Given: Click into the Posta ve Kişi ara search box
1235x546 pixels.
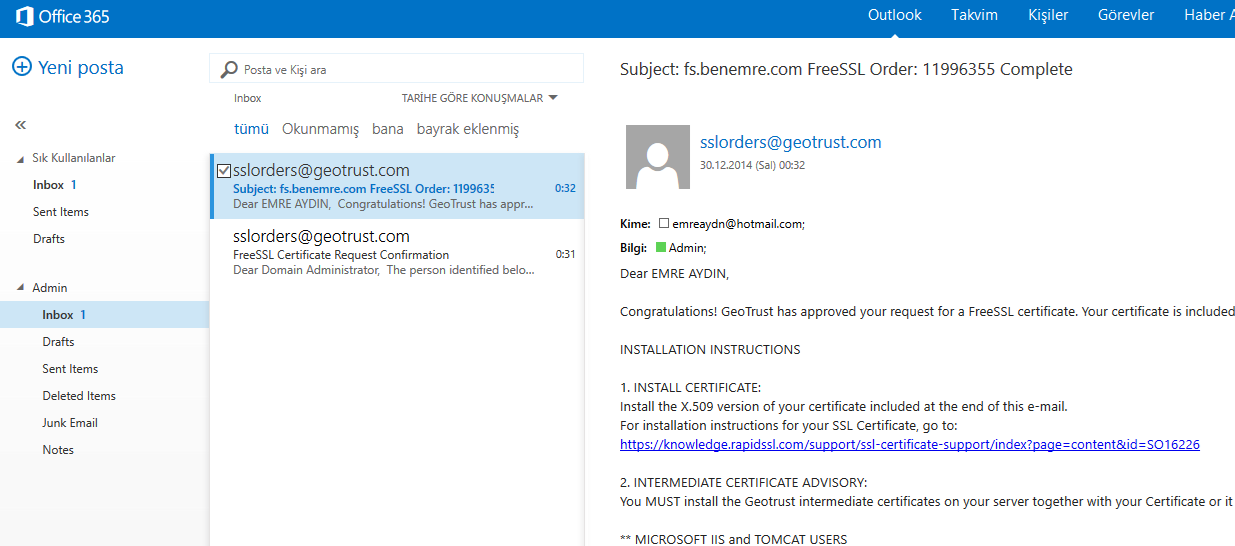Looking at the screenshot, I should pos(396,69).
